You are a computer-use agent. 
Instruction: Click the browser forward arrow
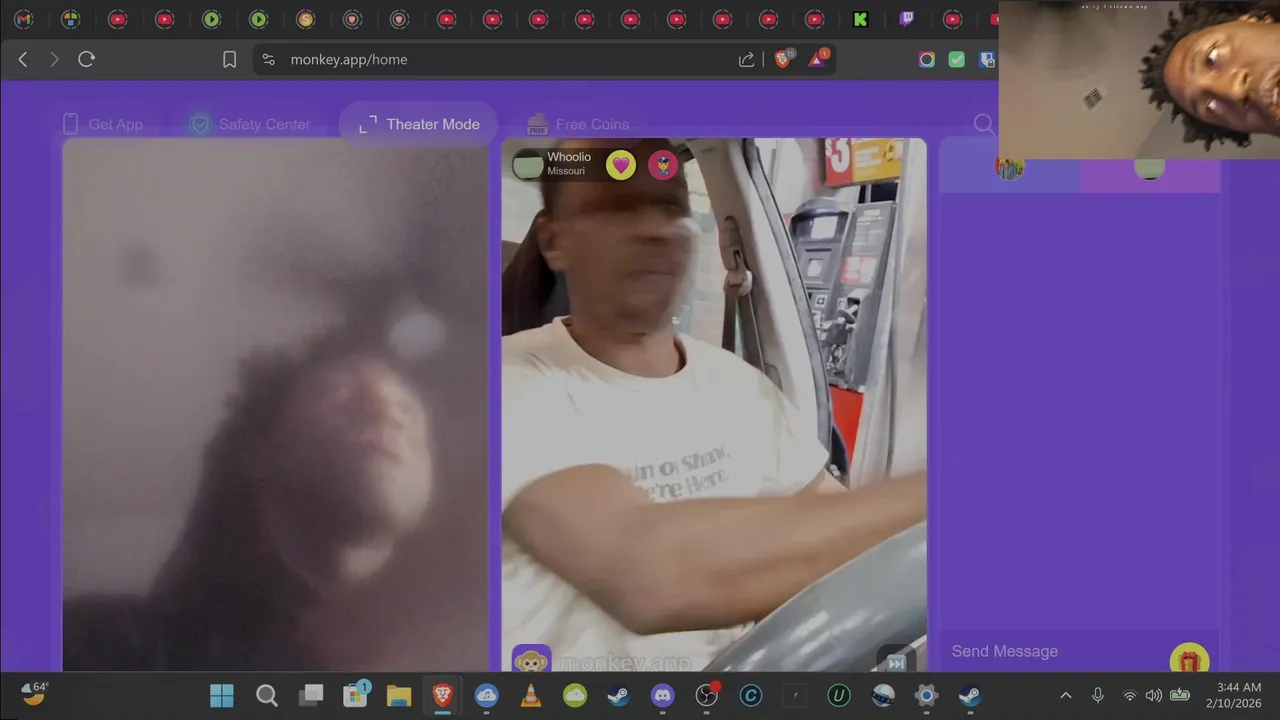54,59
